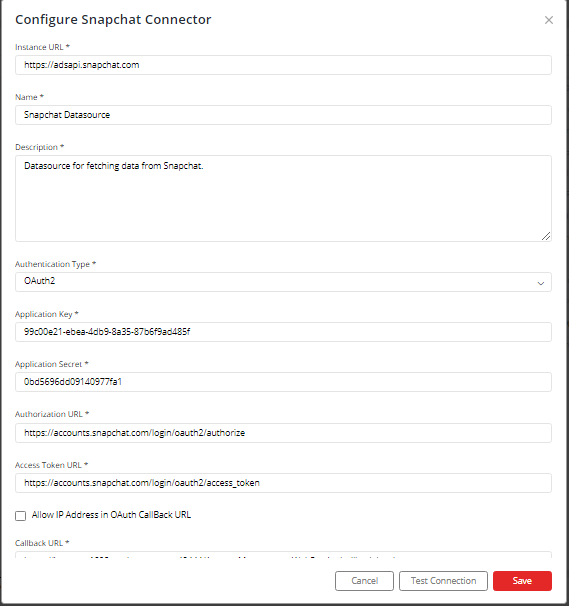
Task: Click the Authorization URL input field
Action: [283, 433]
